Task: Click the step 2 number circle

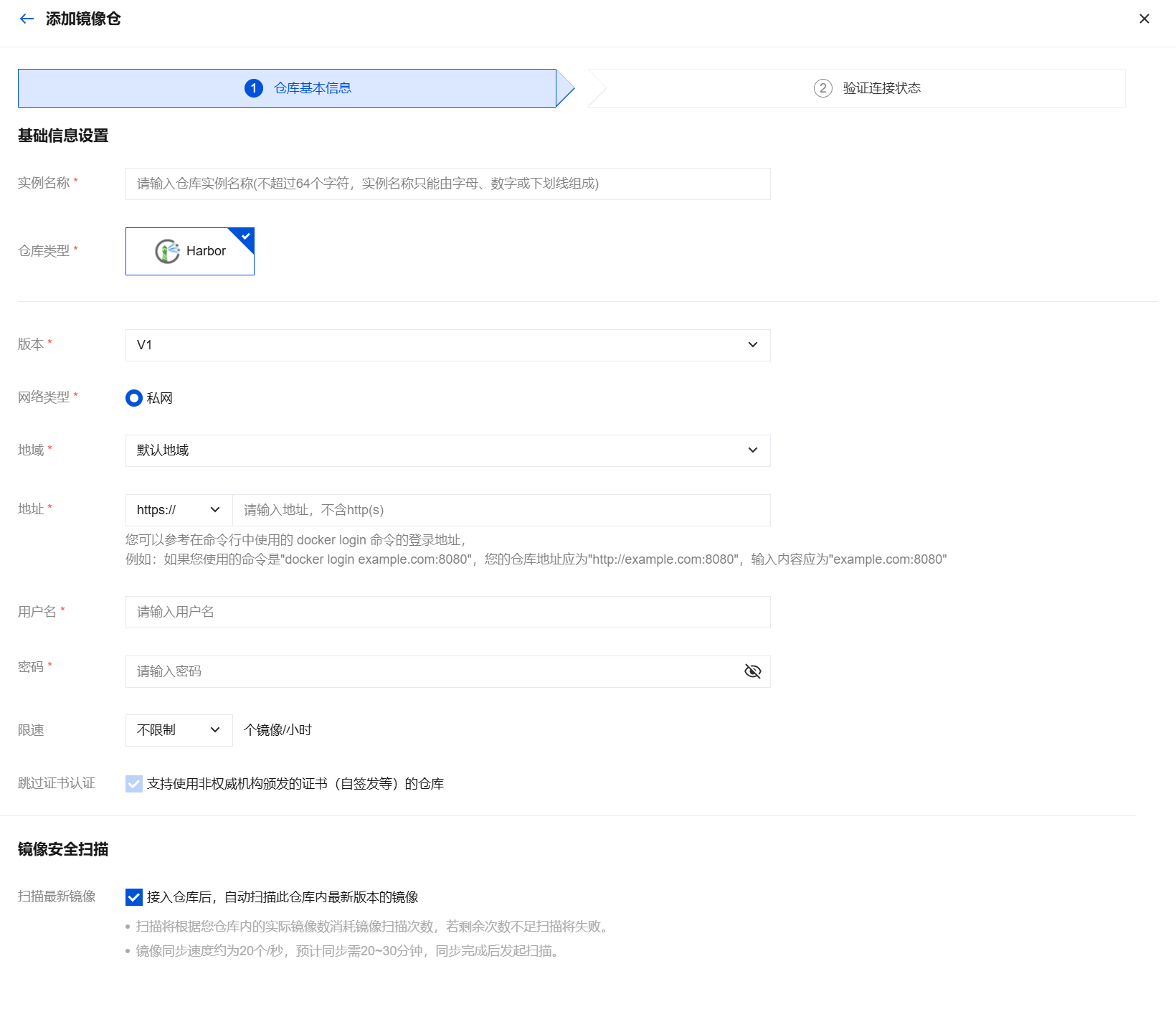Action: 822,88
